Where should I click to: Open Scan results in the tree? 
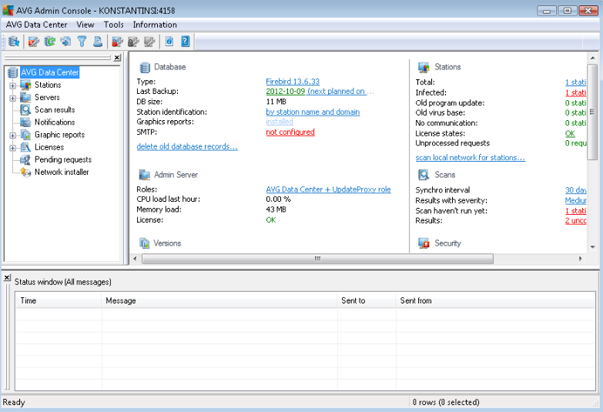click(55, 110)
